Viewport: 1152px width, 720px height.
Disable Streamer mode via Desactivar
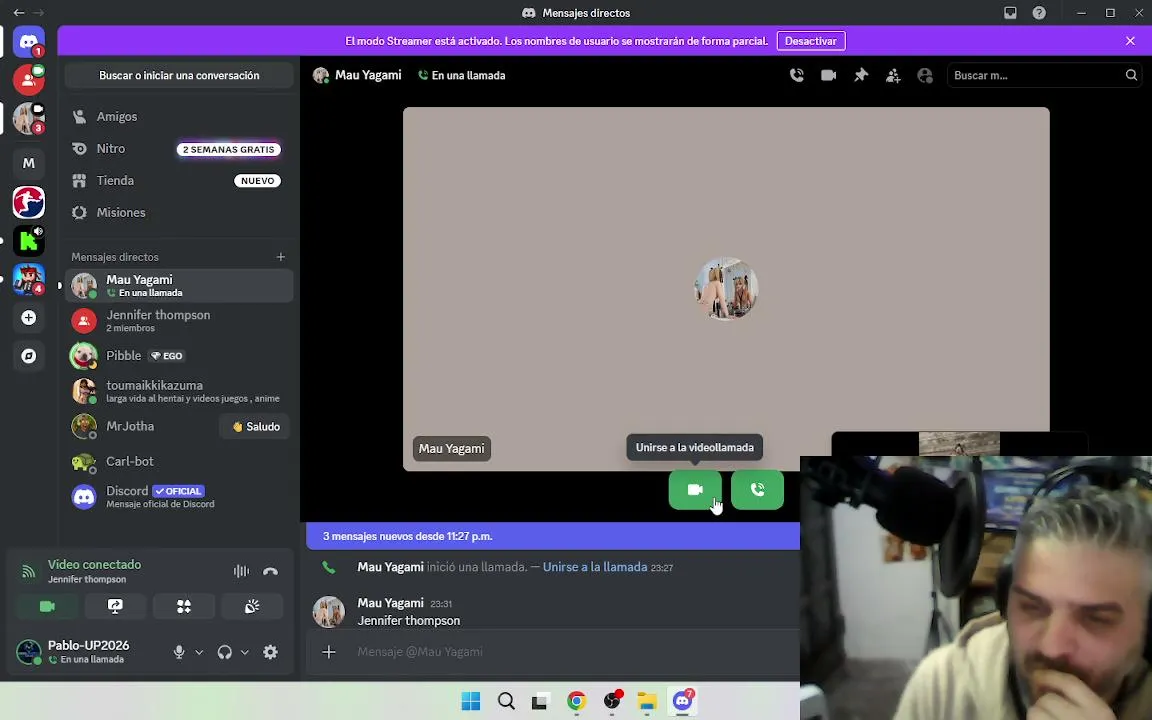[811, 41]
